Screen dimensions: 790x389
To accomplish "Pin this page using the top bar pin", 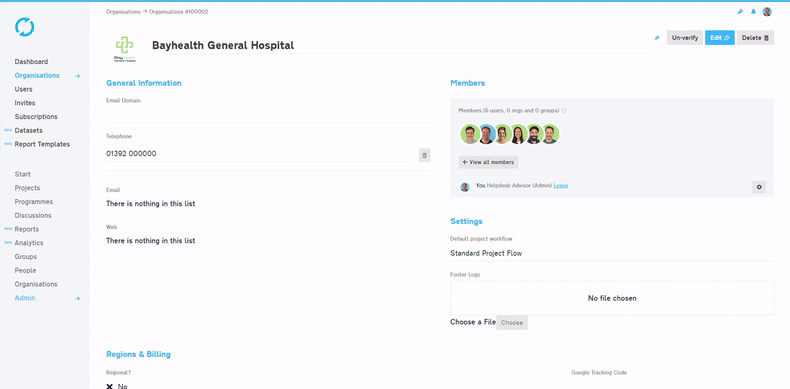I will pyautogui.click(x=740, y=12).
